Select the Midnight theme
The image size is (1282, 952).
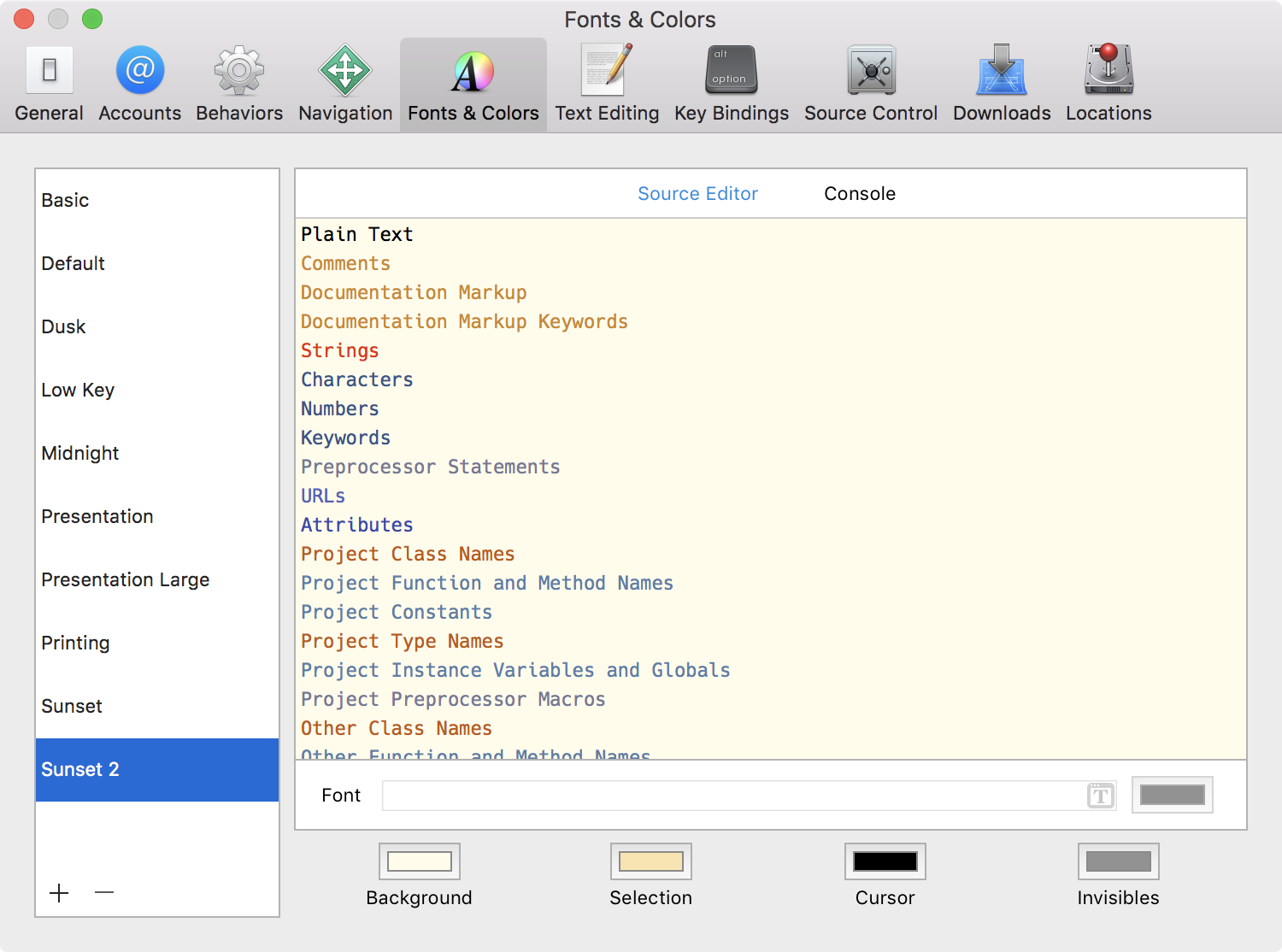(x=80, y=453)
